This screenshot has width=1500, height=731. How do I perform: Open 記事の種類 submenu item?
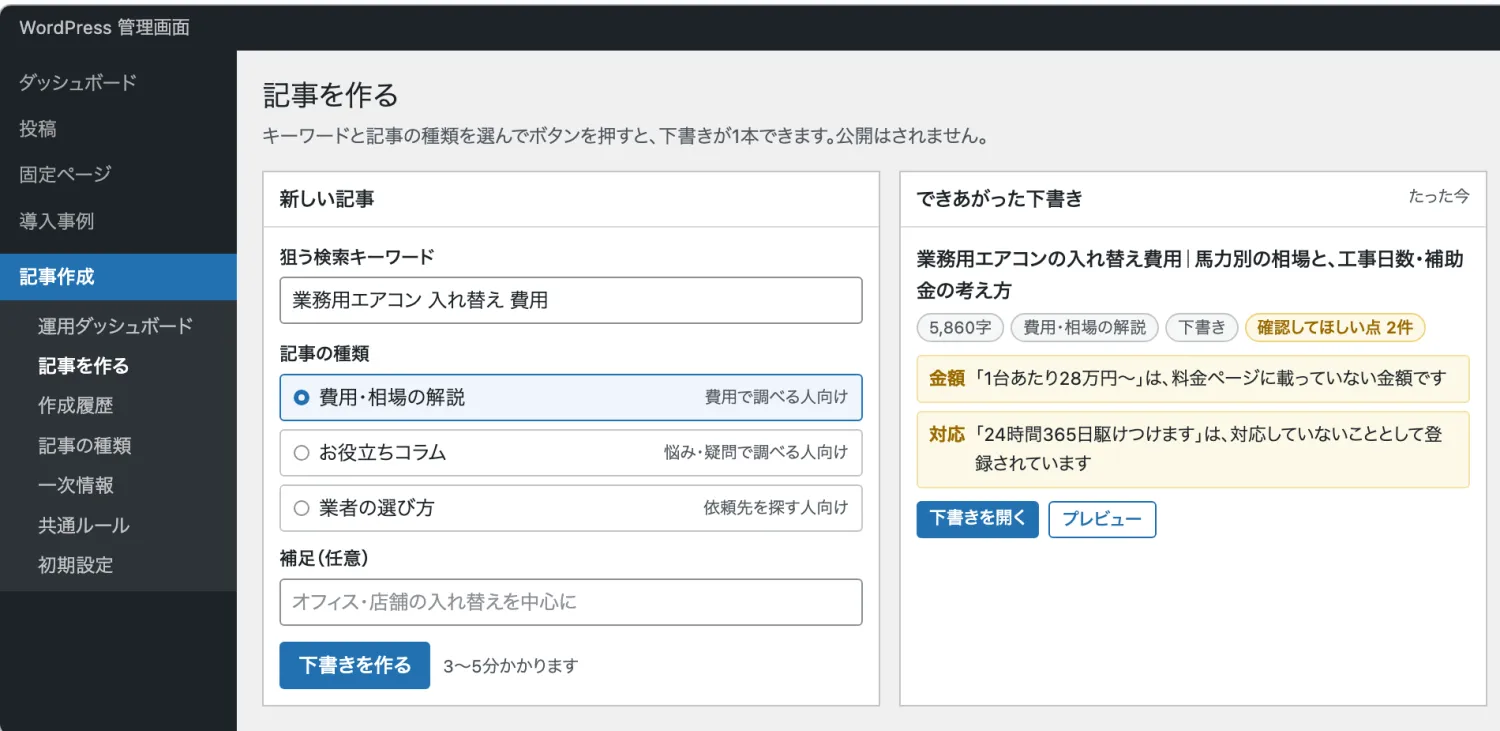coord(84,446)
